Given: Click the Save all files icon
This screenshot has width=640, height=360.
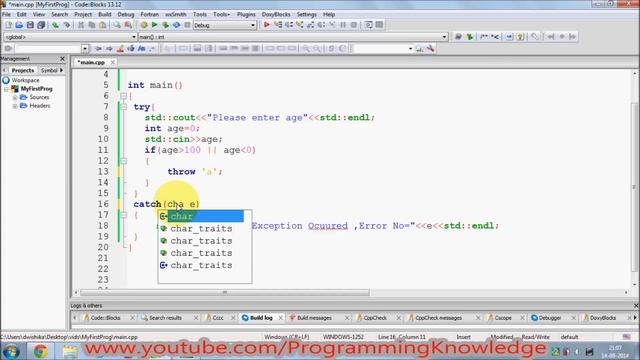Looking at the screenshot, I should [x=41, y=25].
